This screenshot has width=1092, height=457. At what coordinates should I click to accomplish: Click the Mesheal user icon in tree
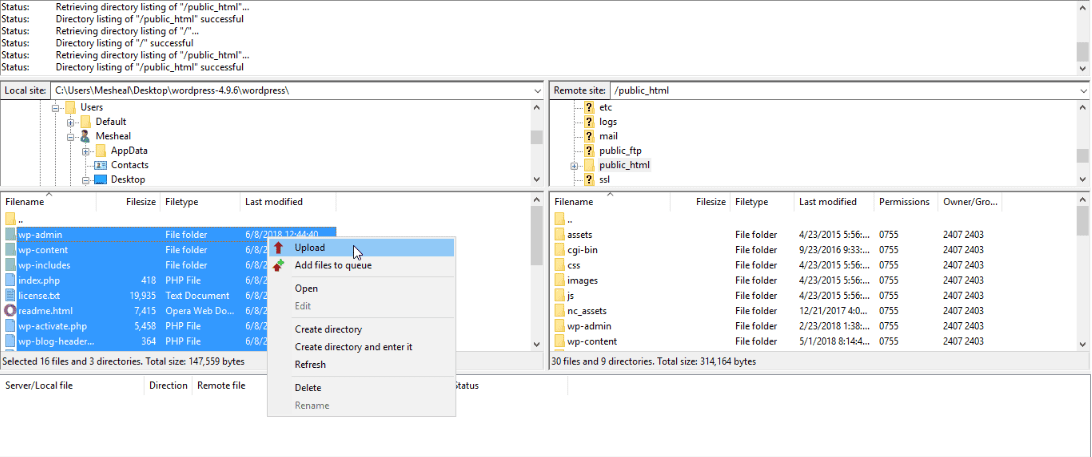tap(86, 136)
